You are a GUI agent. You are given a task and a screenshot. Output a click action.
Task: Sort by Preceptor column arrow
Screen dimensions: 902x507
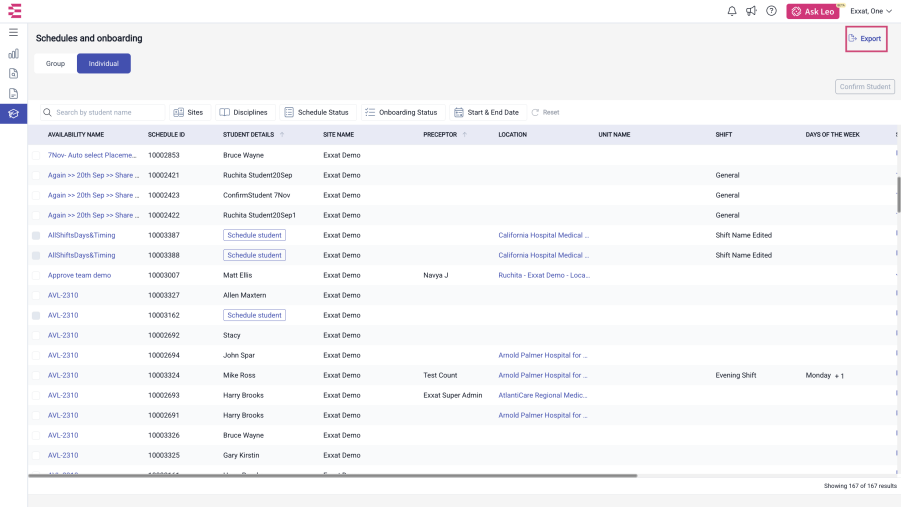coord(464,135)
